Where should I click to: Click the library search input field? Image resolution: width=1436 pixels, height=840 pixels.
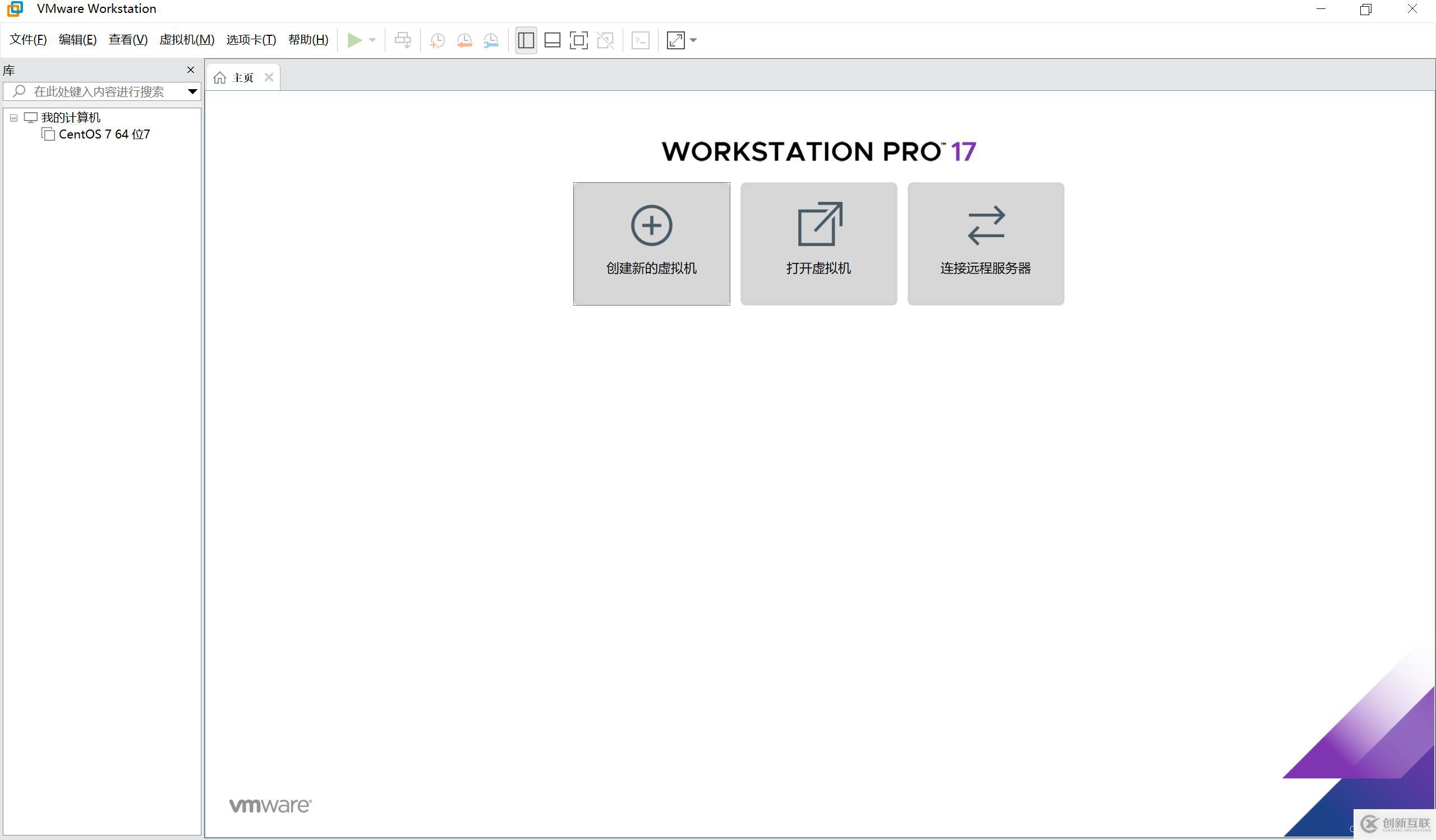tap(102, 91)
